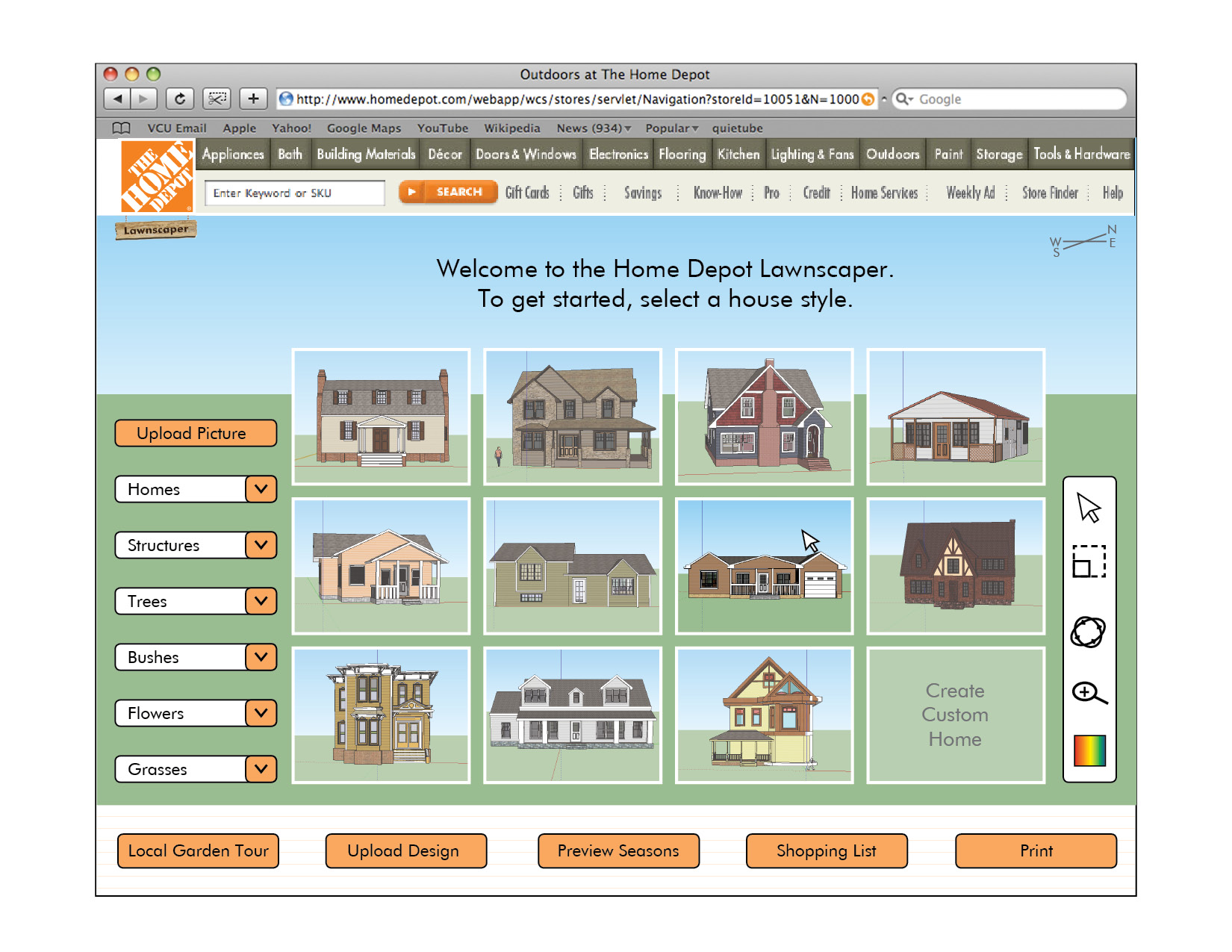Open the Outdoors department tab

point(893,155)
